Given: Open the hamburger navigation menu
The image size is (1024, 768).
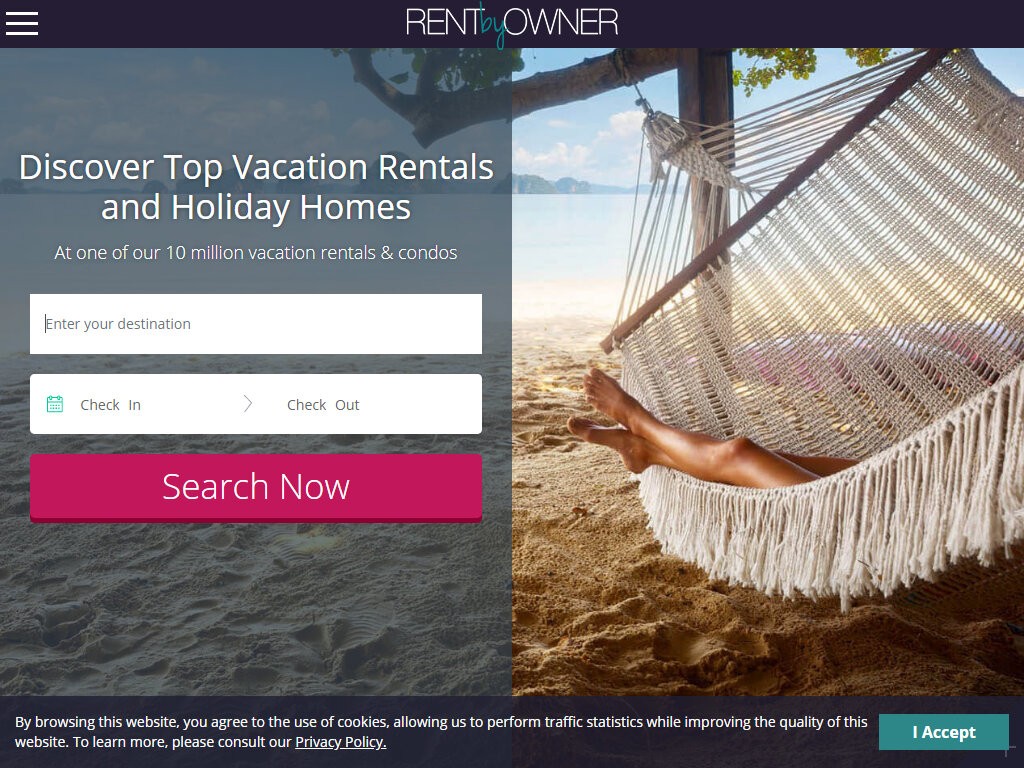Looking at the screenshot, I should click(x=22, y=24).
